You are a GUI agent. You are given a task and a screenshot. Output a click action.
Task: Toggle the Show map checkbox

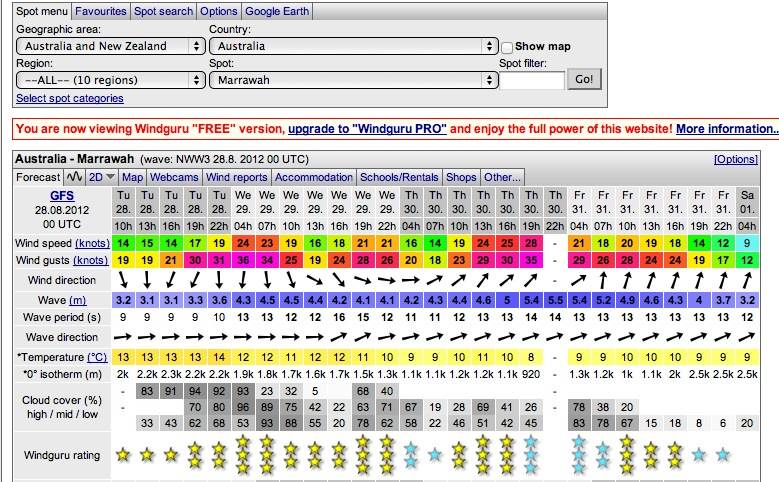click(x=507, y=47)
